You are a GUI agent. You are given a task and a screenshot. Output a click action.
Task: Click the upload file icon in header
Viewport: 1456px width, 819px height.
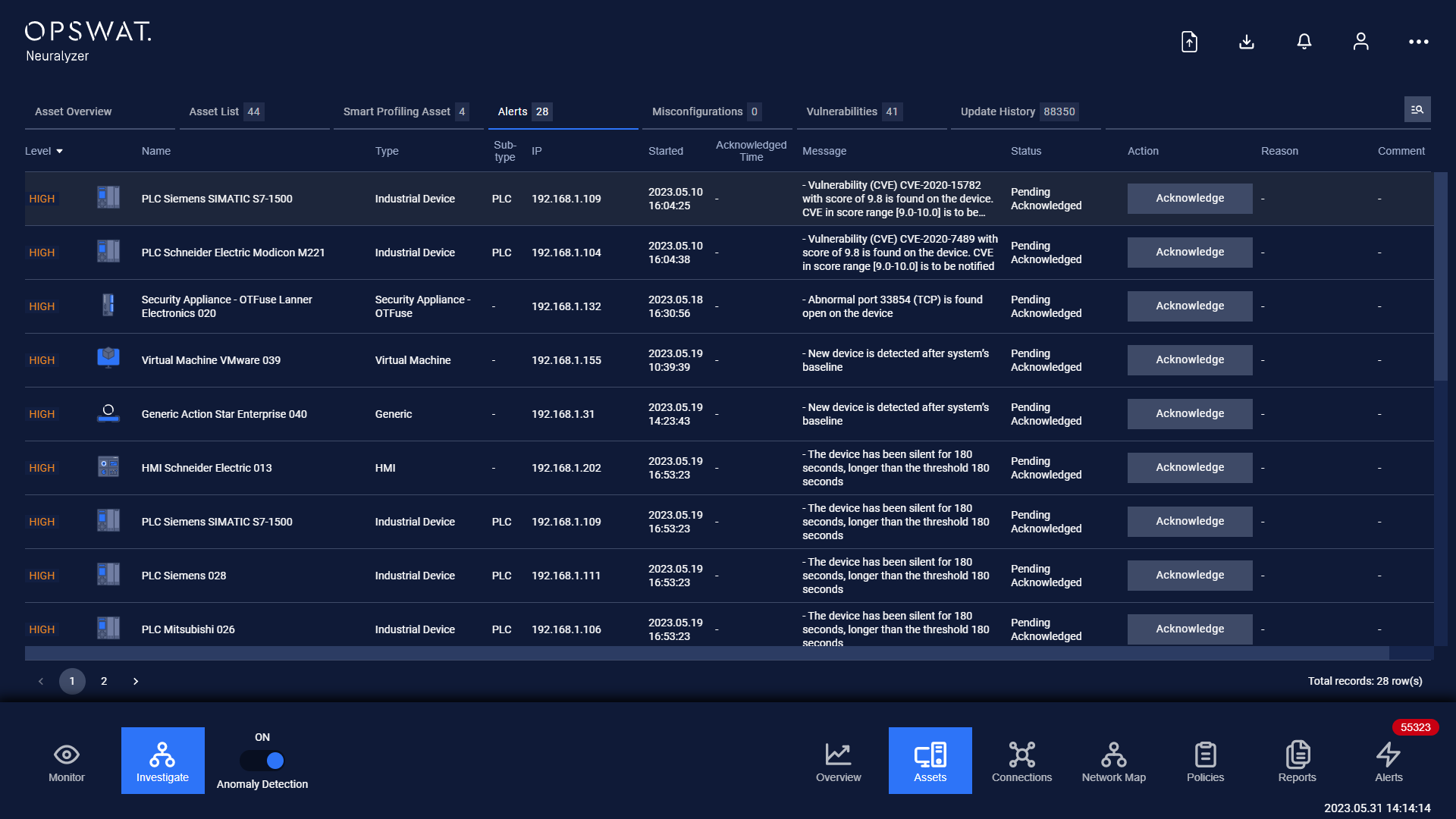point(1189,42)
